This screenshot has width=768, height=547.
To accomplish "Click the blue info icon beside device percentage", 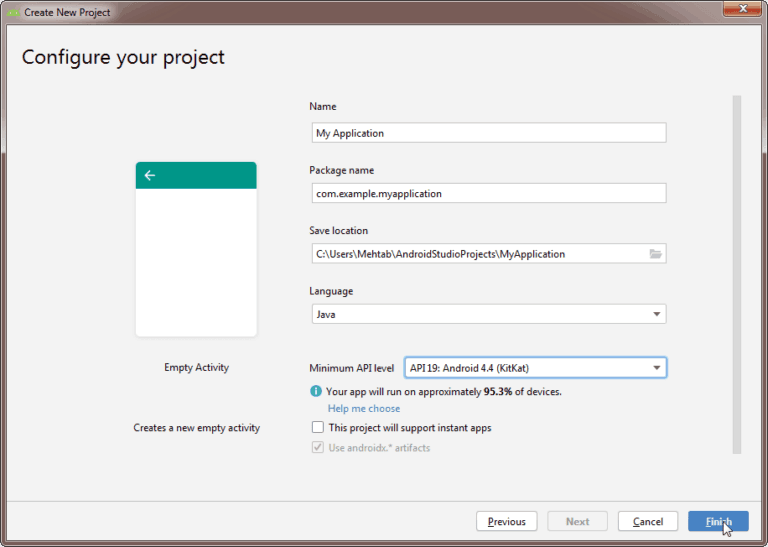I will (x=316, y=391).
